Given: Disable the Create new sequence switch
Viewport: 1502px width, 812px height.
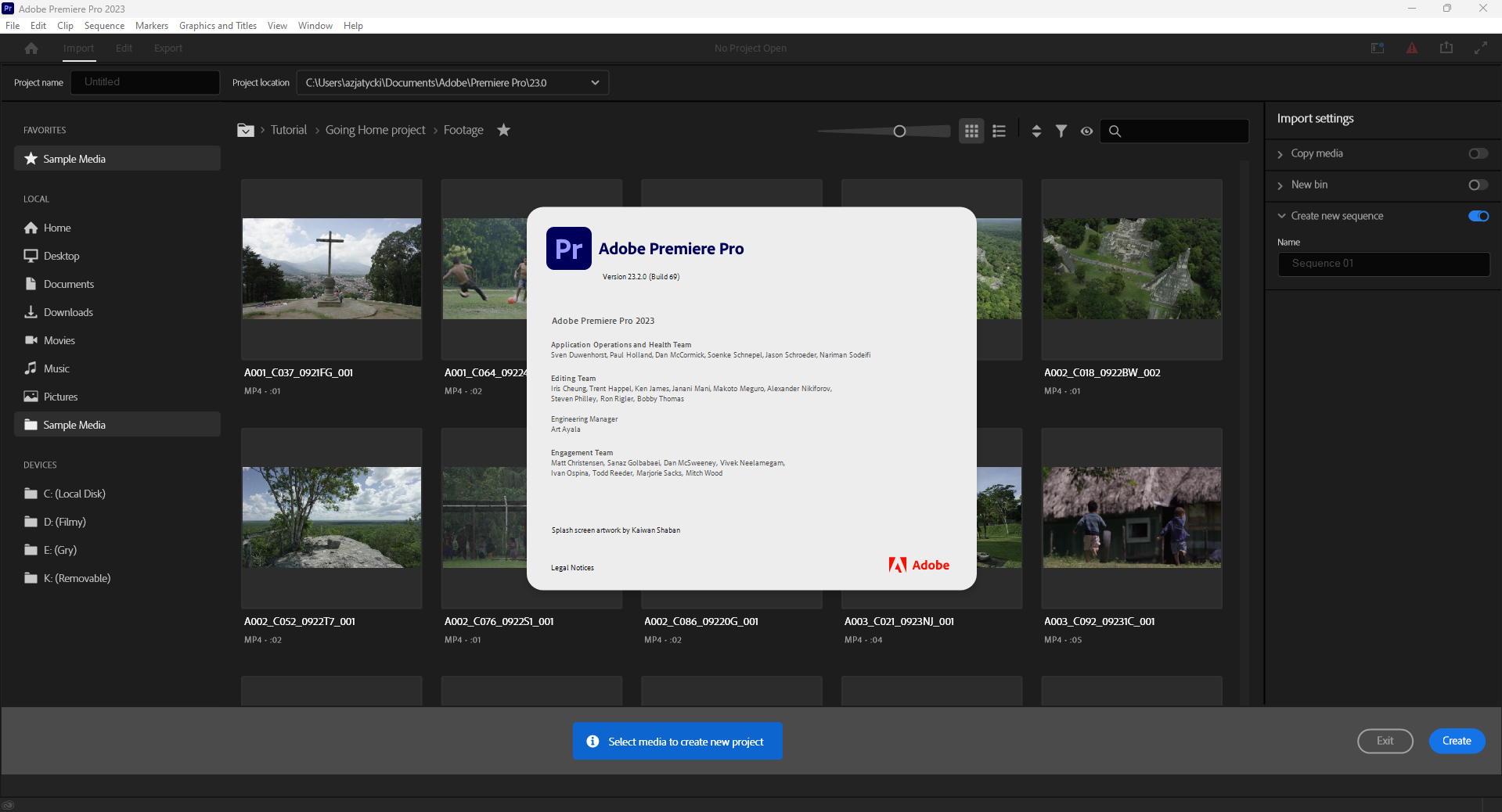Looking at the screenshot, I should coord(1479,216).
